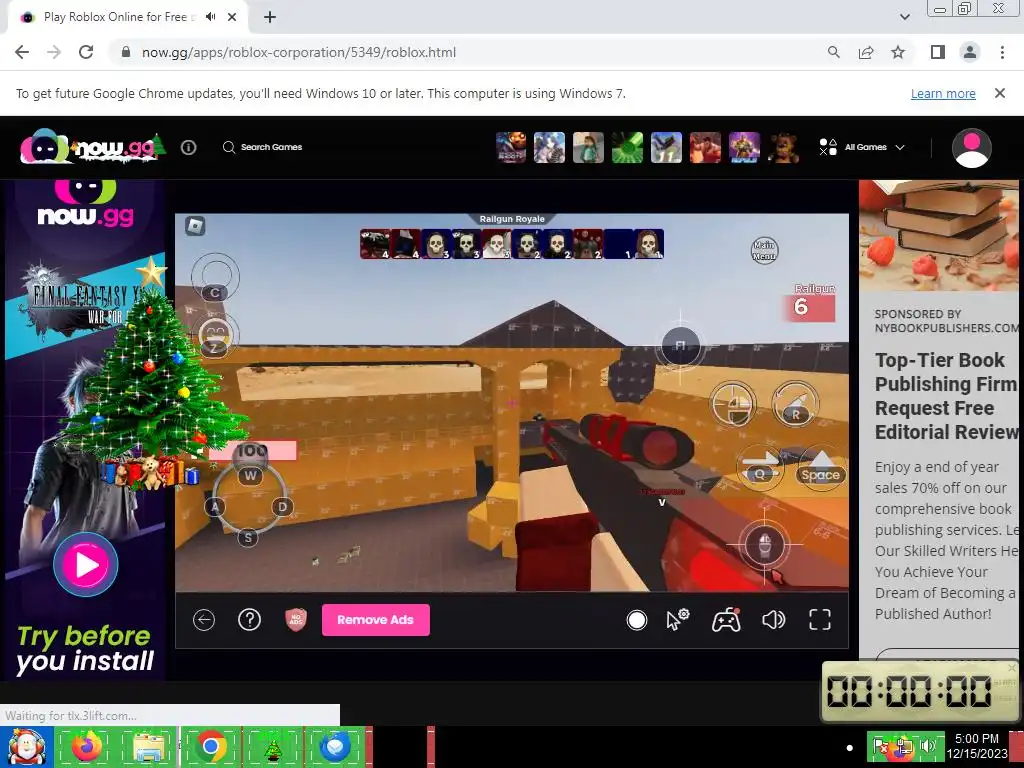The width and height of the screenshot is (1024, 768).
Task: Mute the tab via speaker icon
Action: 210,17
